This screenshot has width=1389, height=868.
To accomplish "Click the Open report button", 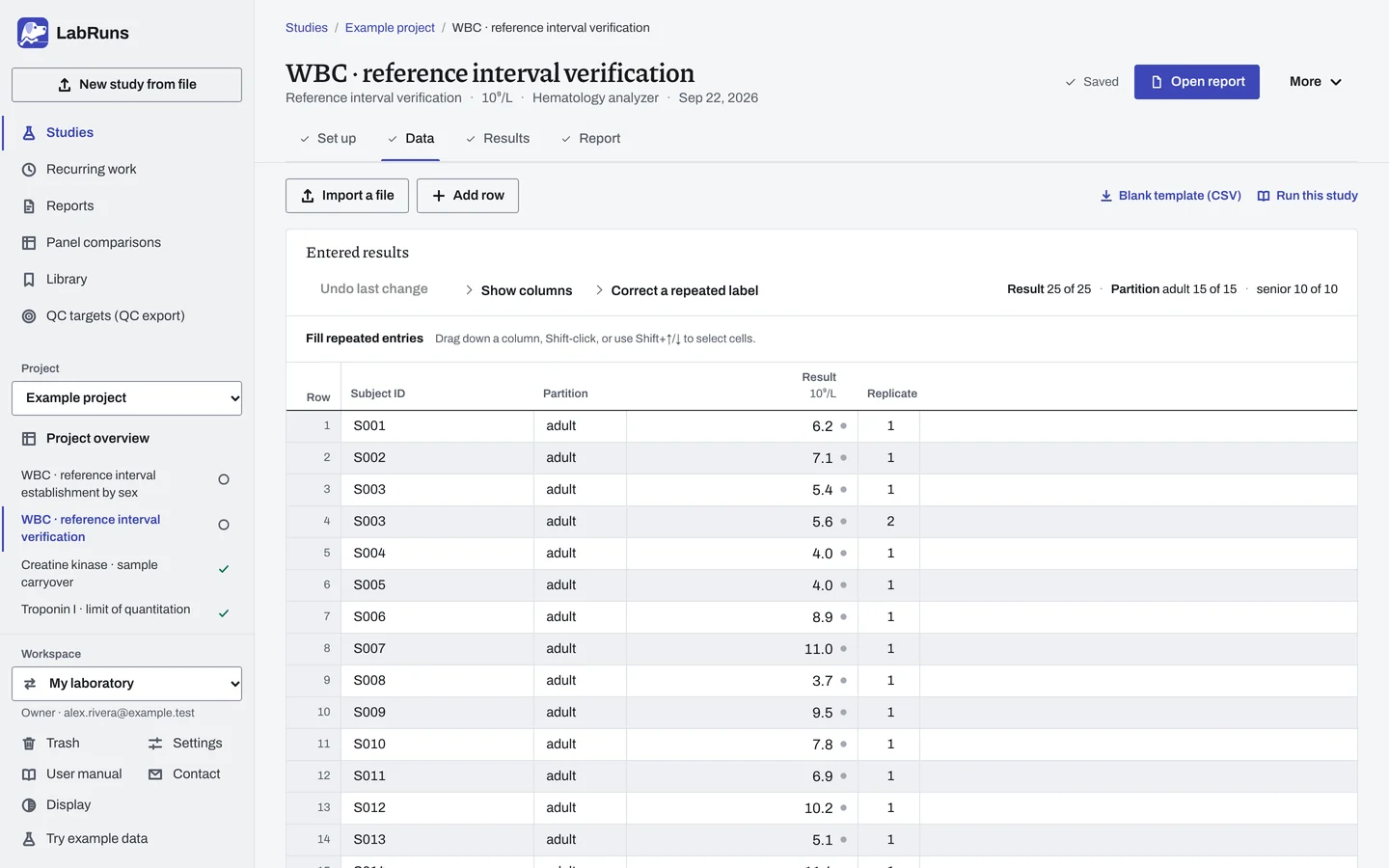I will (1197, 82).
